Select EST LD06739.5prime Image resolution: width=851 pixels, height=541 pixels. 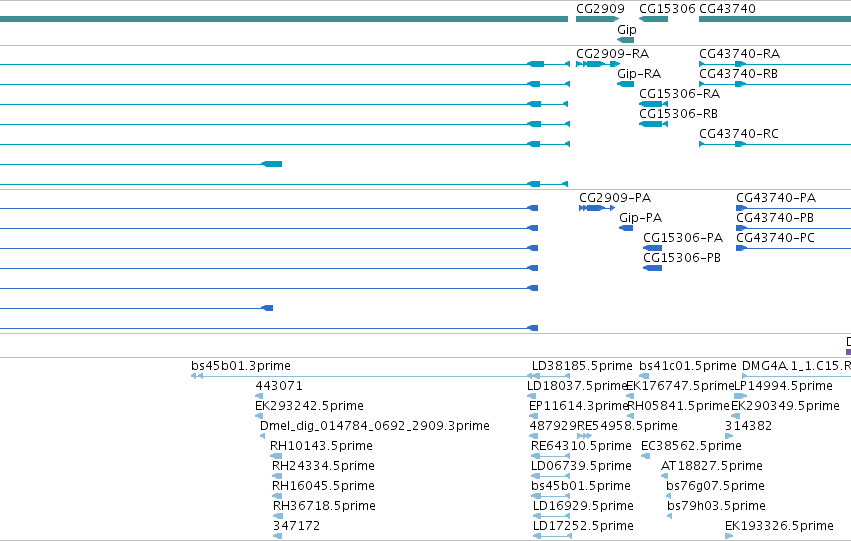(x=581, y=467)
